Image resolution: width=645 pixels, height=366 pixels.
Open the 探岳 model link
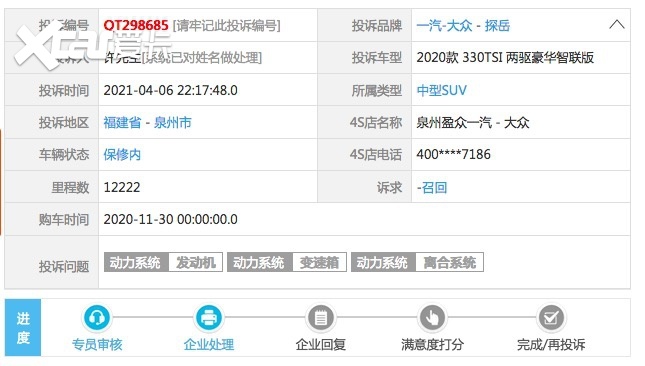pos(497,25)
